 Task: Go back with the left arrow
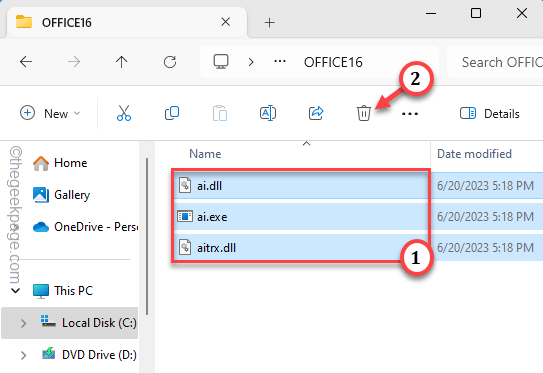pos(26,62)
